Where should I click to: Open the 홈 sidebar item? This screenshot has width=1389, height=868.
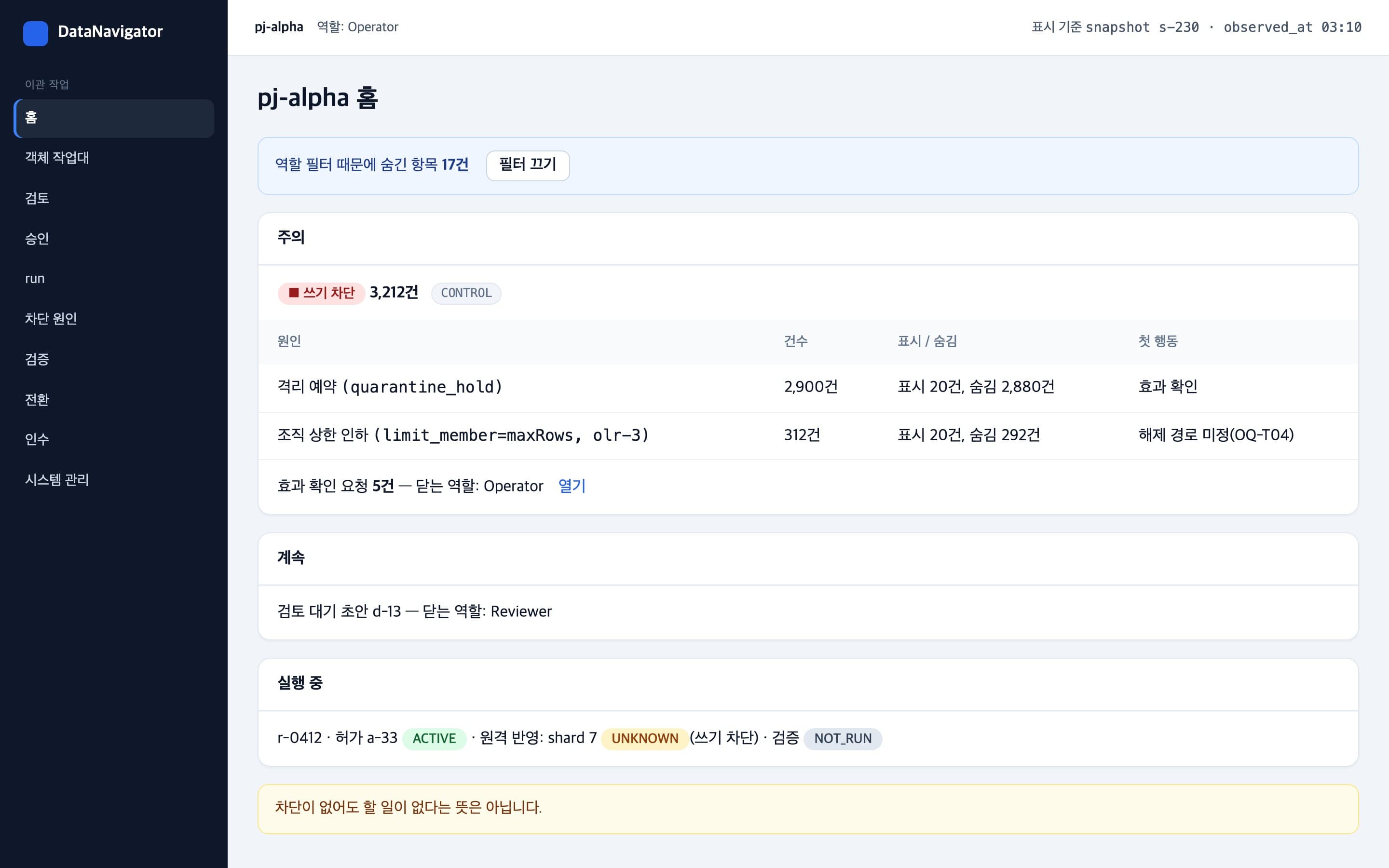pyautogui.click(x=114, y=118)
